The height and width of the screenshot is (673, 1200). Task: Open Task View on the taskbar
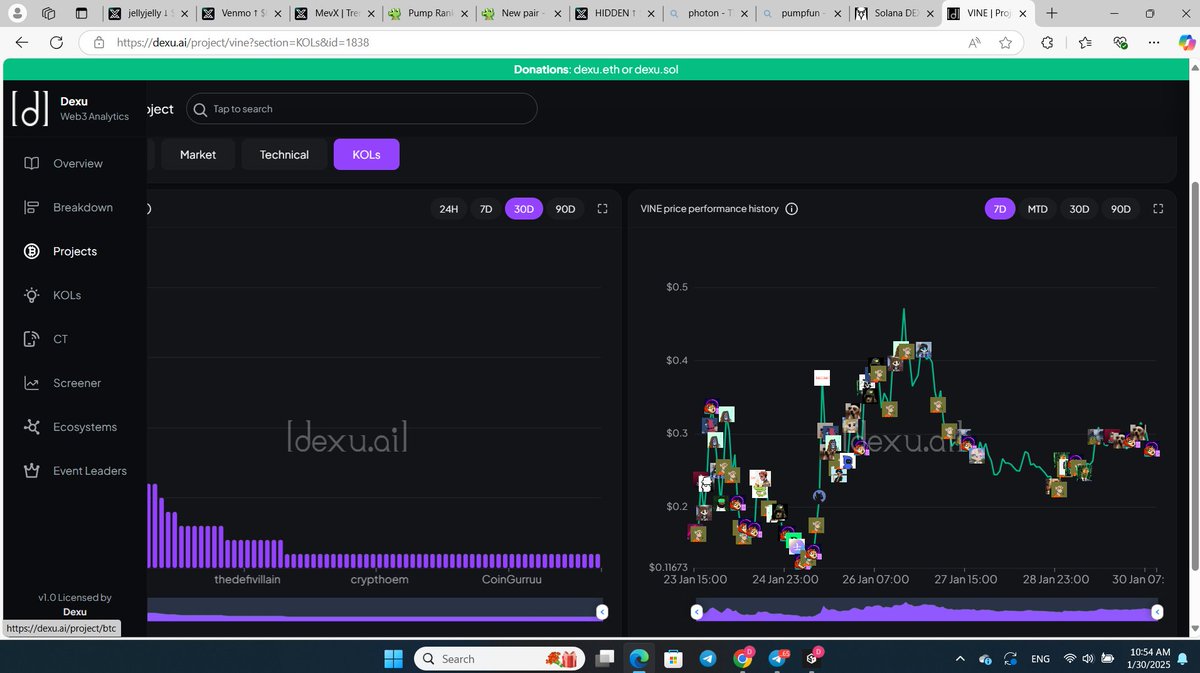pyautogui.click(x=604, y=659)
